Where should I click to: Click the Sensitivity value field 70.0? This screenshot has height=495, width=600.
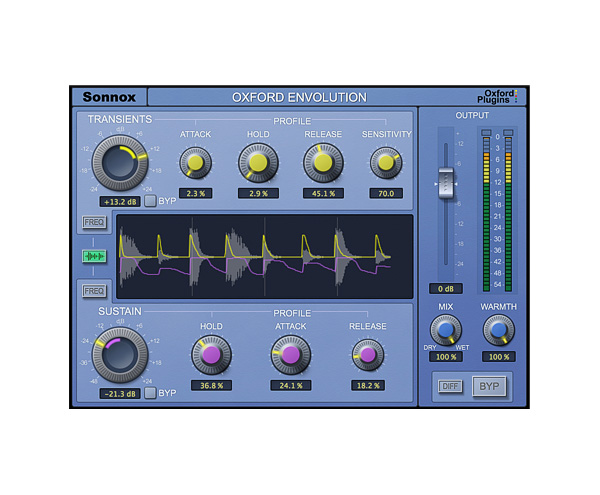[x=386, y=193]
